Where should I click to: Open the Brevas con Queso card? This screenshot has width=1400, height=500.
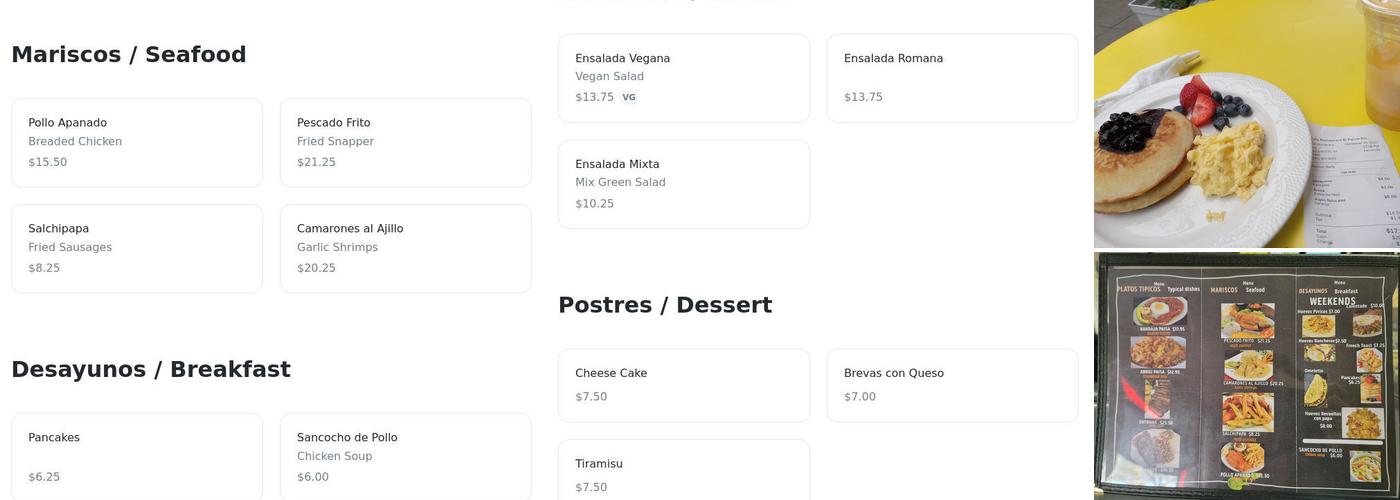click(952, 385)
